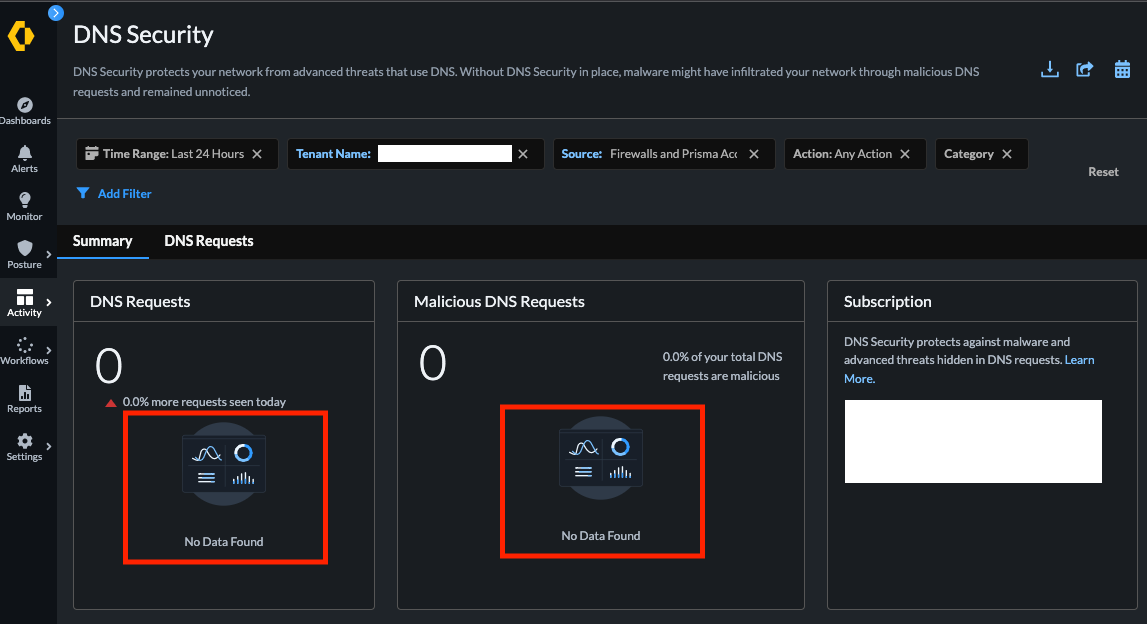The image size is (1147, 624).
Task: Open the Alerts panel from the sidebar
Action: 26,158
